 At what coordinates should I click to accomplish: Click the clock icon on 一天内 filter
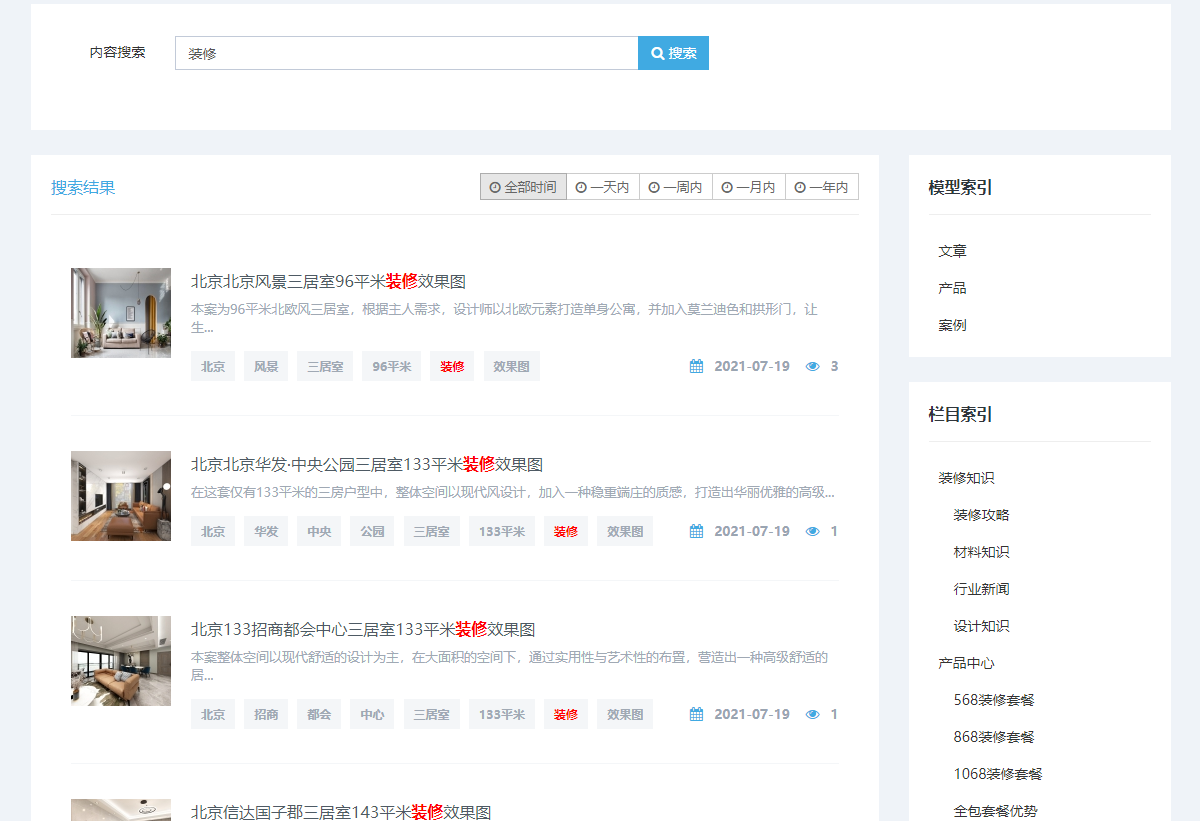[x=581, y=187]
